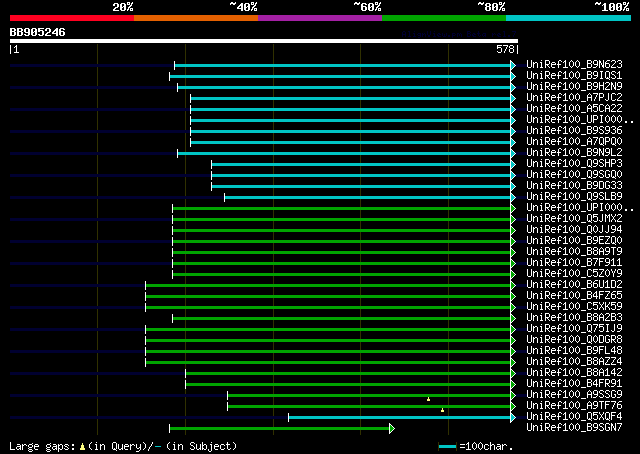Click the UniRef100_Q5JMX2 hit name
The height and width of the screenshot is (454, 640).
(x=574, y=218)
